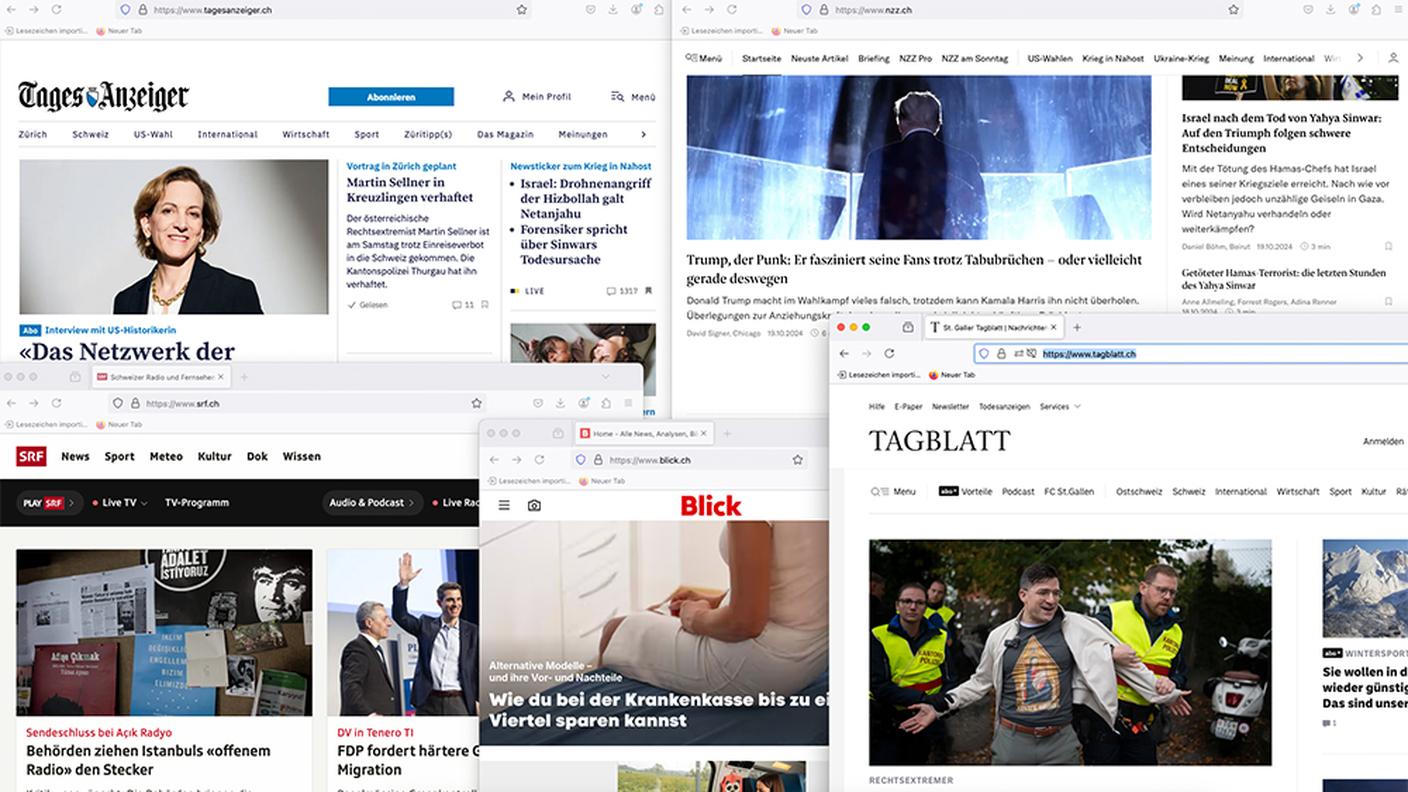1408x792 pixels.
Task: Click Neuer Tab bookmark in Tagblatt window
Action: pyautogui.click(x=951, y=375)
